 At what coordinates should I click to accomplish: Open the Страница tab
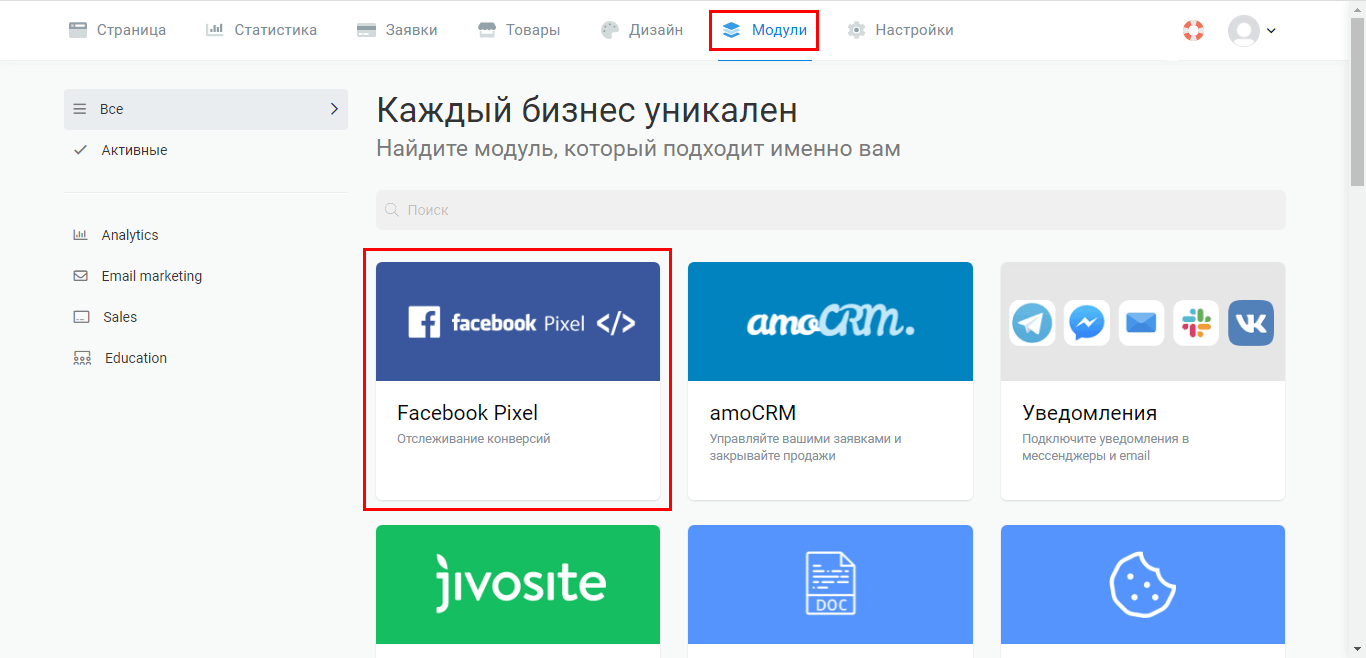117,30
